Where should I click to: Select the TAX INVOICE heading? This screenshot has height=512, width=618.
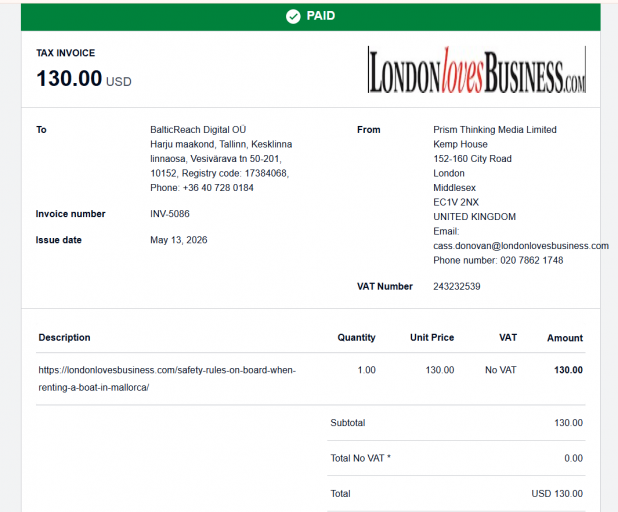[x=65, y=53]
